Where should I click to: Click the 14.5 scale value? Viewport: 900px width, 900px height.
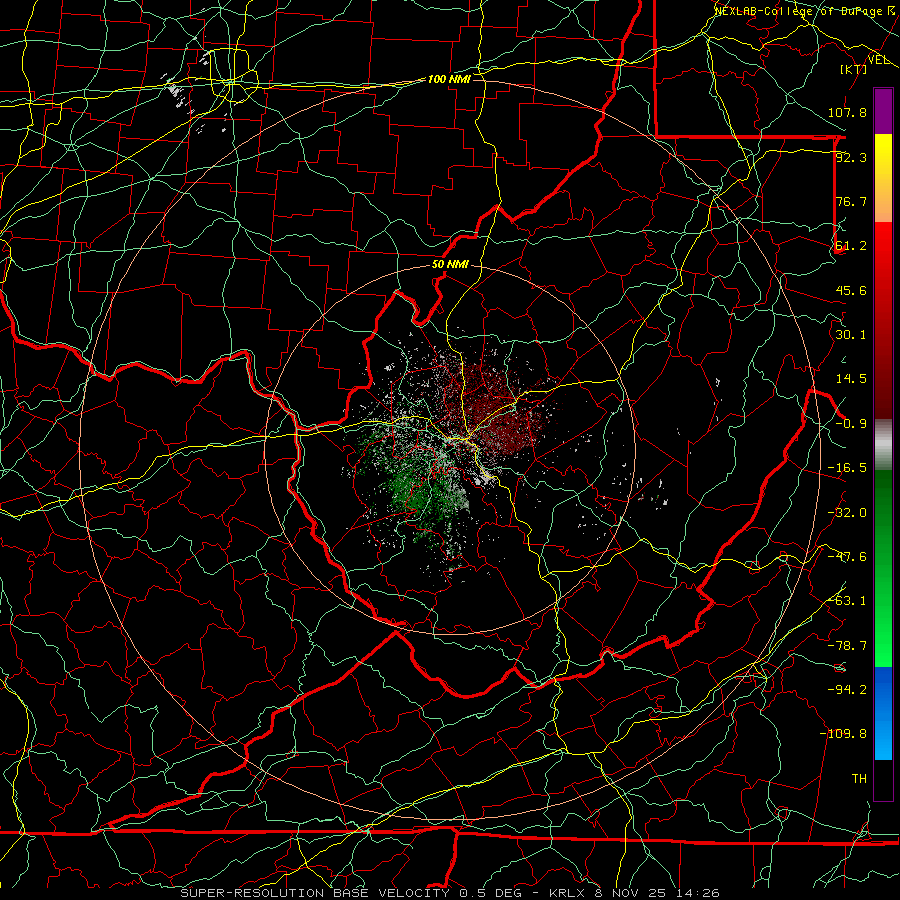851,379
